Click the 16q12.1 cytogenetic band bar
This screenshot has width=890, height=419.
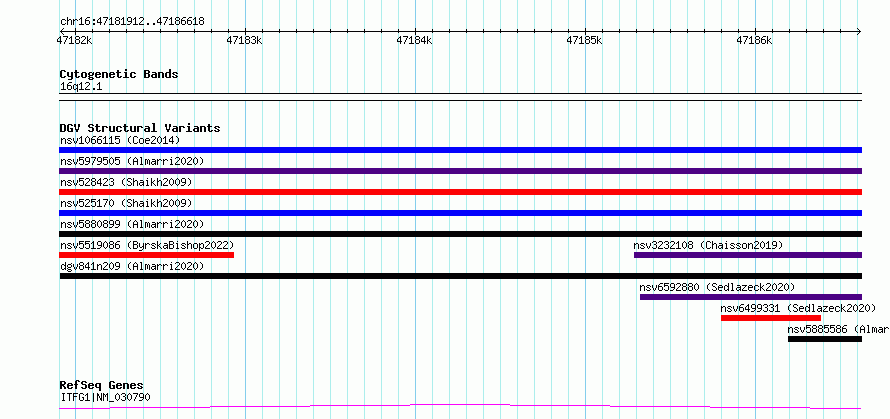[460, 97]
